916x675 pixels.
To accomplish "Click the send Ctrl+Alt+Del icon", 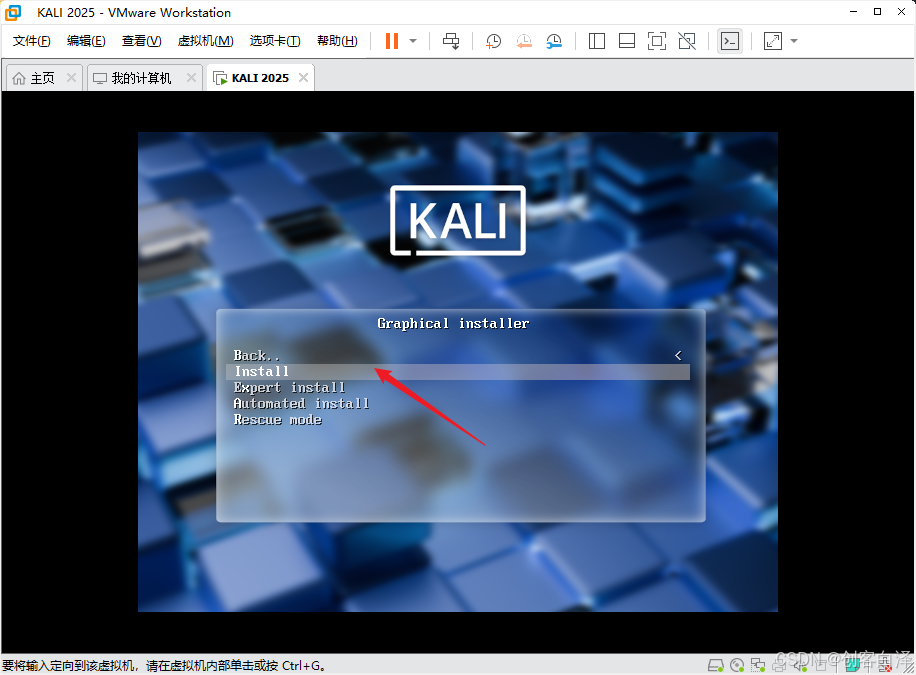I will tap(451, 41).
